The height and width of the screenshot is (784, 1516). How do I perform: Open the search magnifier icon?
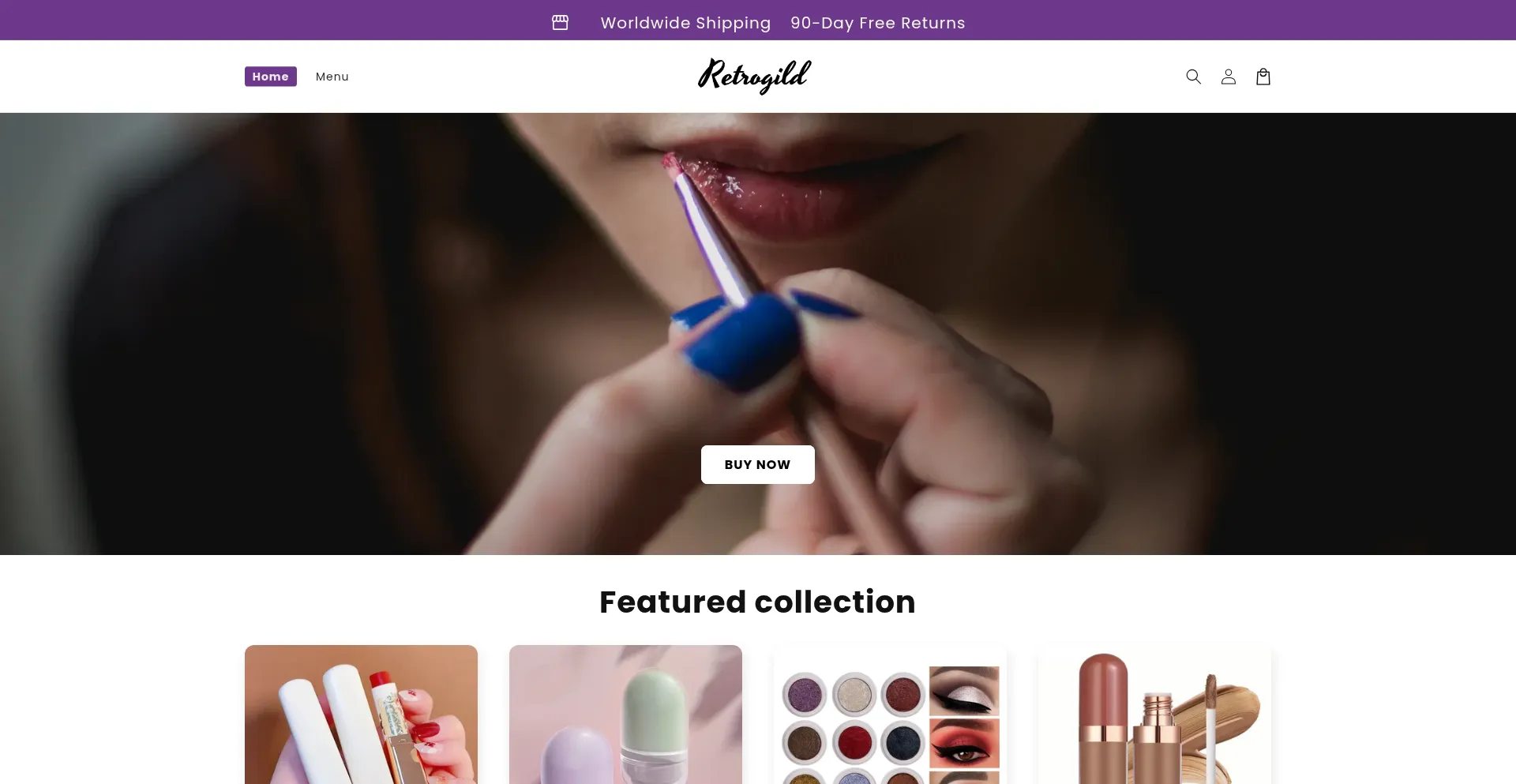(x=1193, y=77)
